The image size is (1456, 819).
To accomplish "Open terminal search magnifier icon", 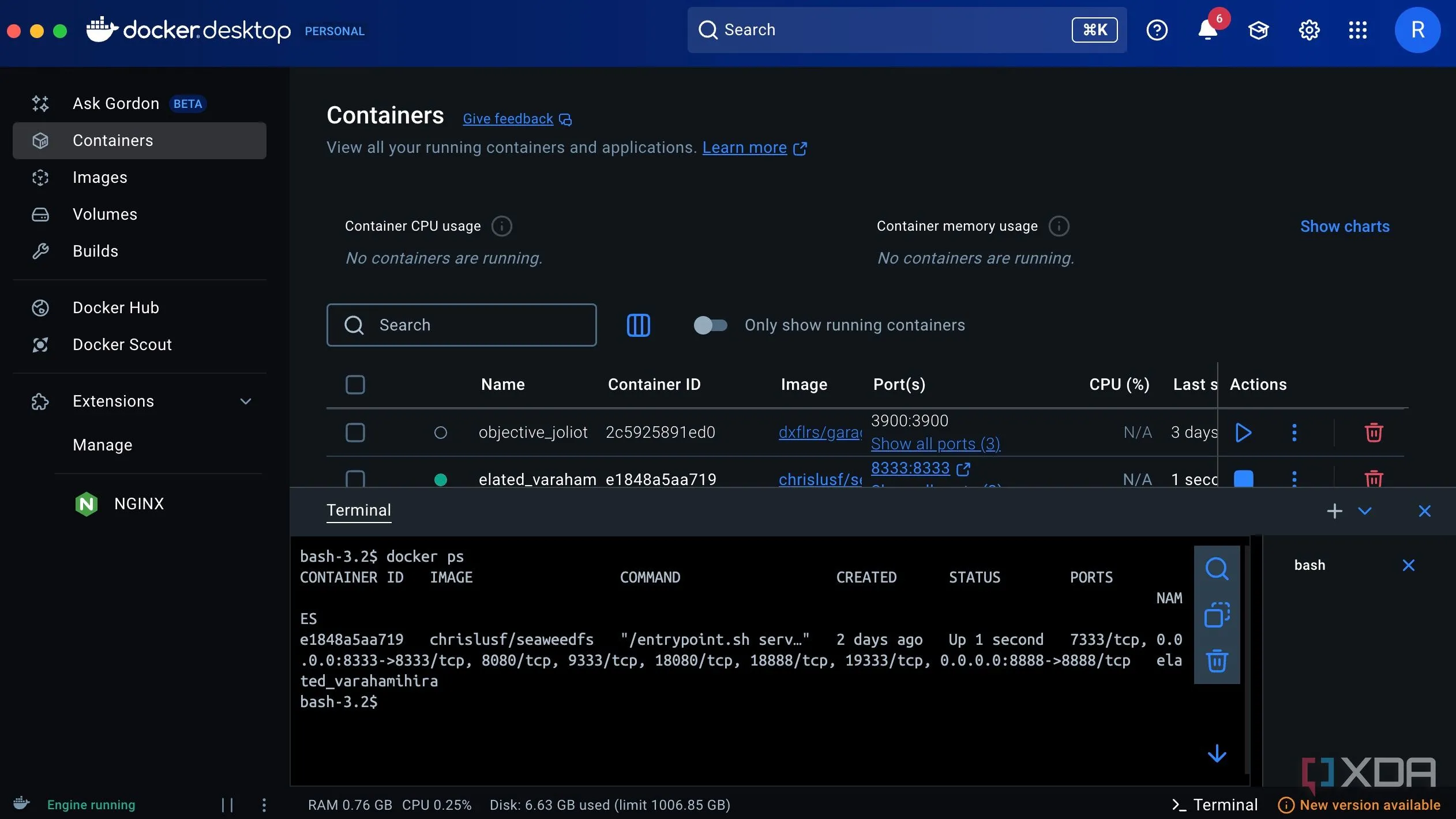I will click(x=1217, y=569).
